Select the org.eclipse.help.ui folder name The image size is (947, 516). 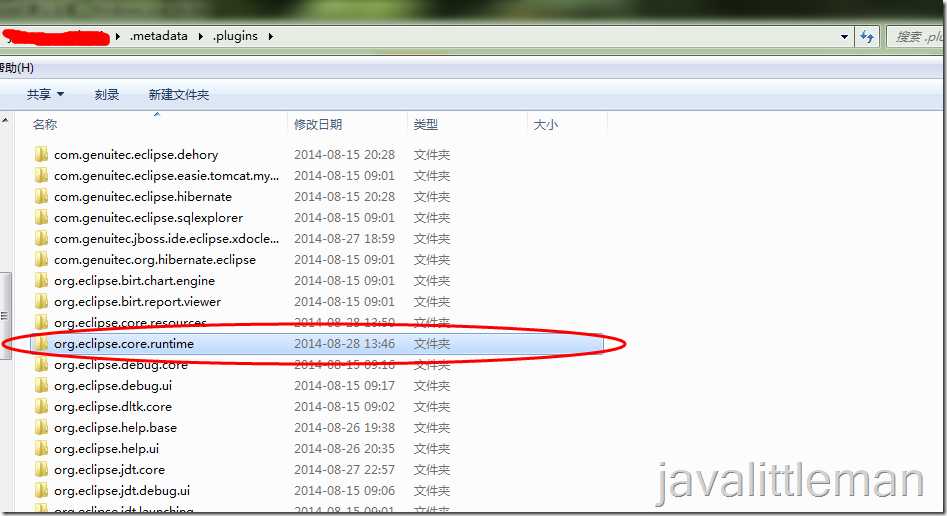click(106, 448)
